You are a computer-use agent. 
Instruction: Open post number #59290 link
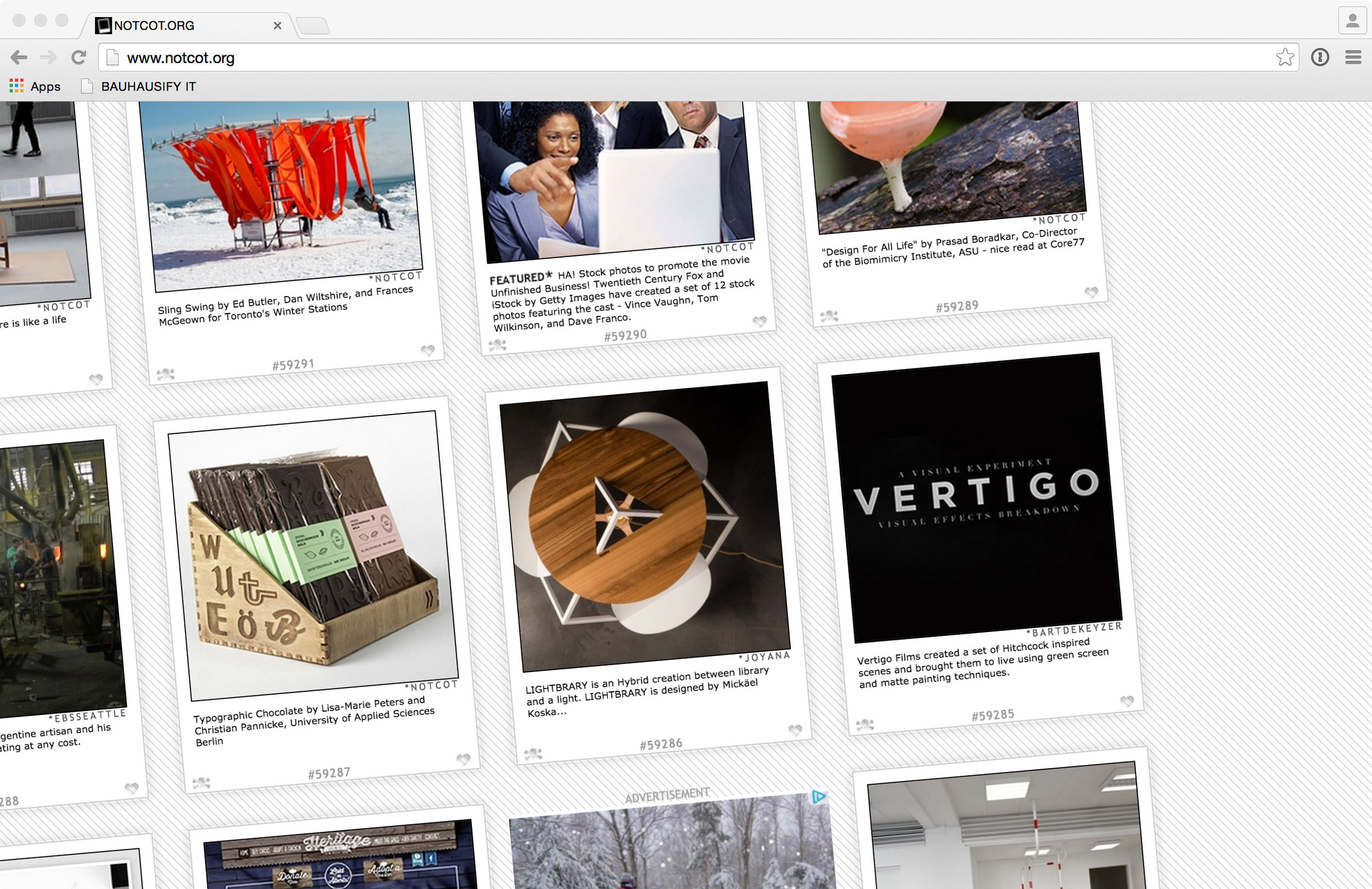click(x=626, y=335)
